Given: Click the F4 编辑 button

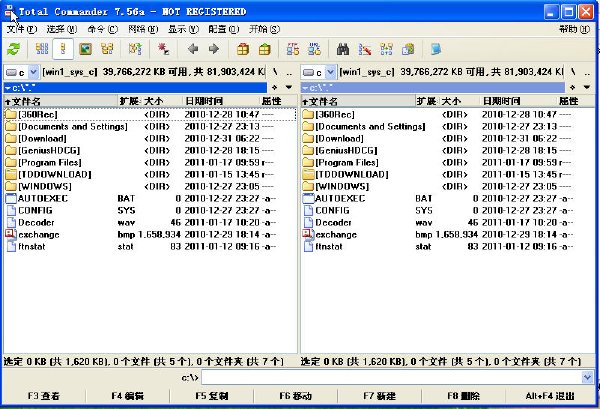Looking at the screenshot, I should pyautogui.click(x=127, y=396).
